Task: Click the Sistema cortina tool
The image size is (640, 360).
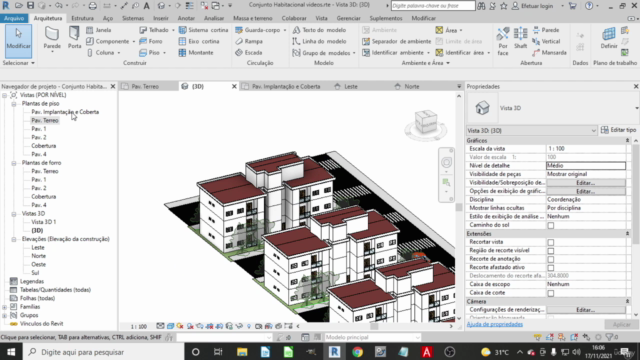Action: (x=204, y=30)
